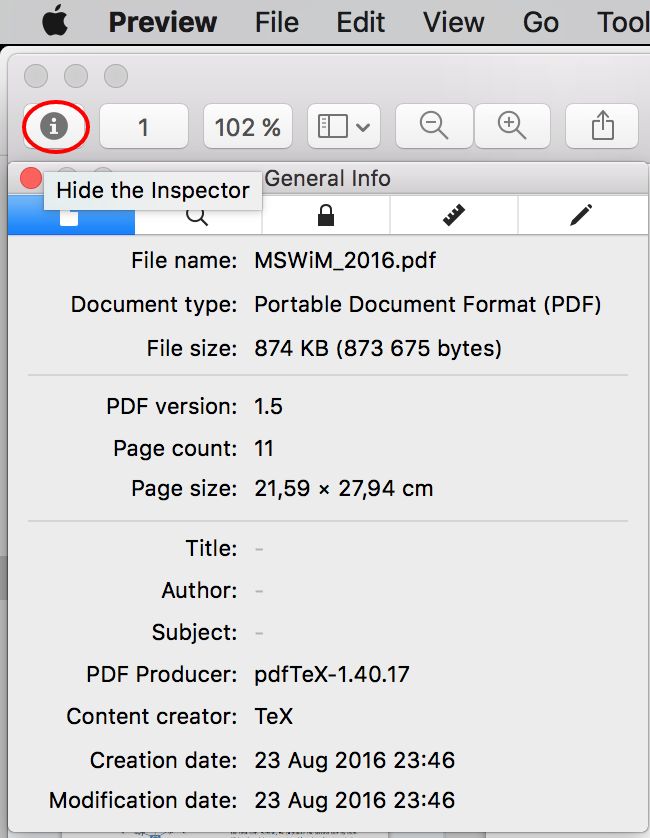
Task: Click the Creation date 23 Aug 2016 value
Action: [x=354, y=760]
